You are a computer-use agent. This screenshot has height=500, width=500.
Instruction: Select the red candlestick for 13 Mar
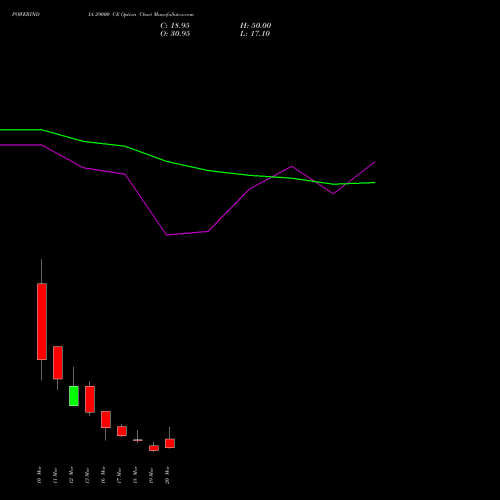coord(90,399)
